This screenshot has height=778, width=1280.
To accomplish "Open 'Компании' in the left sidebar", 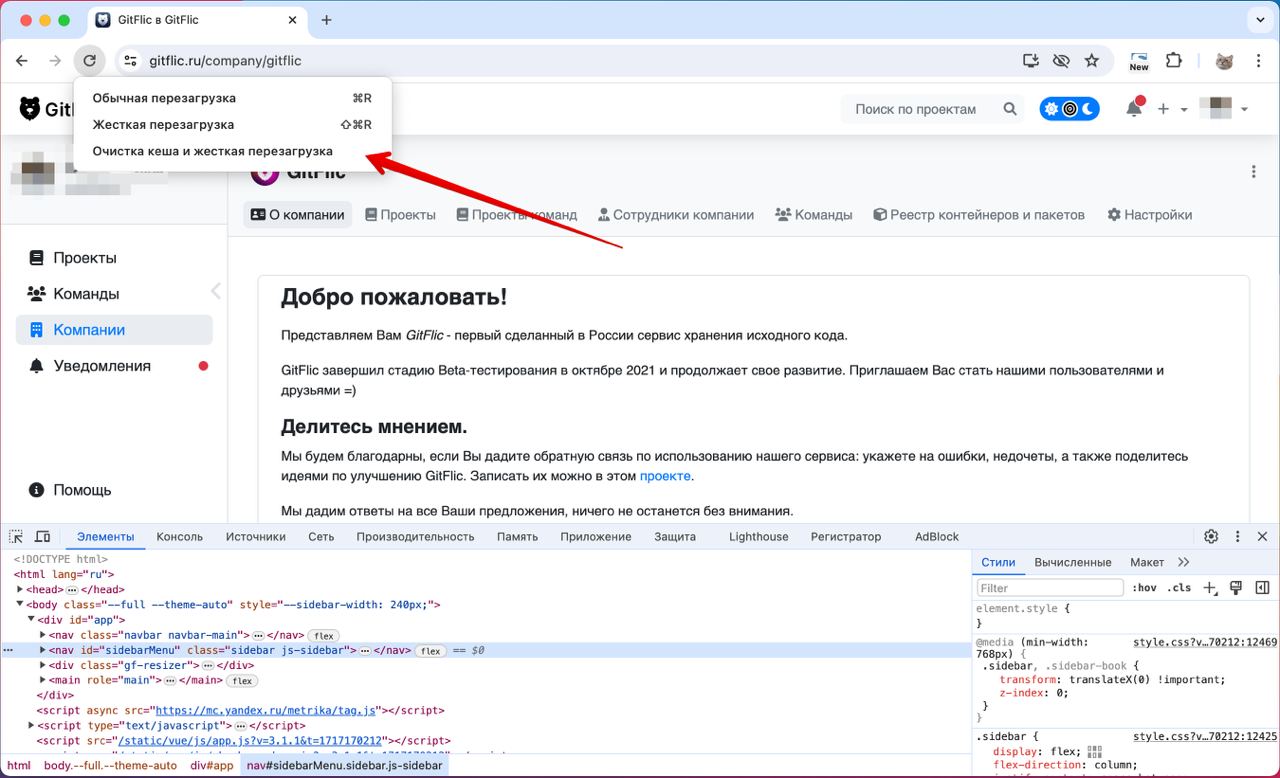I will (x=114, y=330).
